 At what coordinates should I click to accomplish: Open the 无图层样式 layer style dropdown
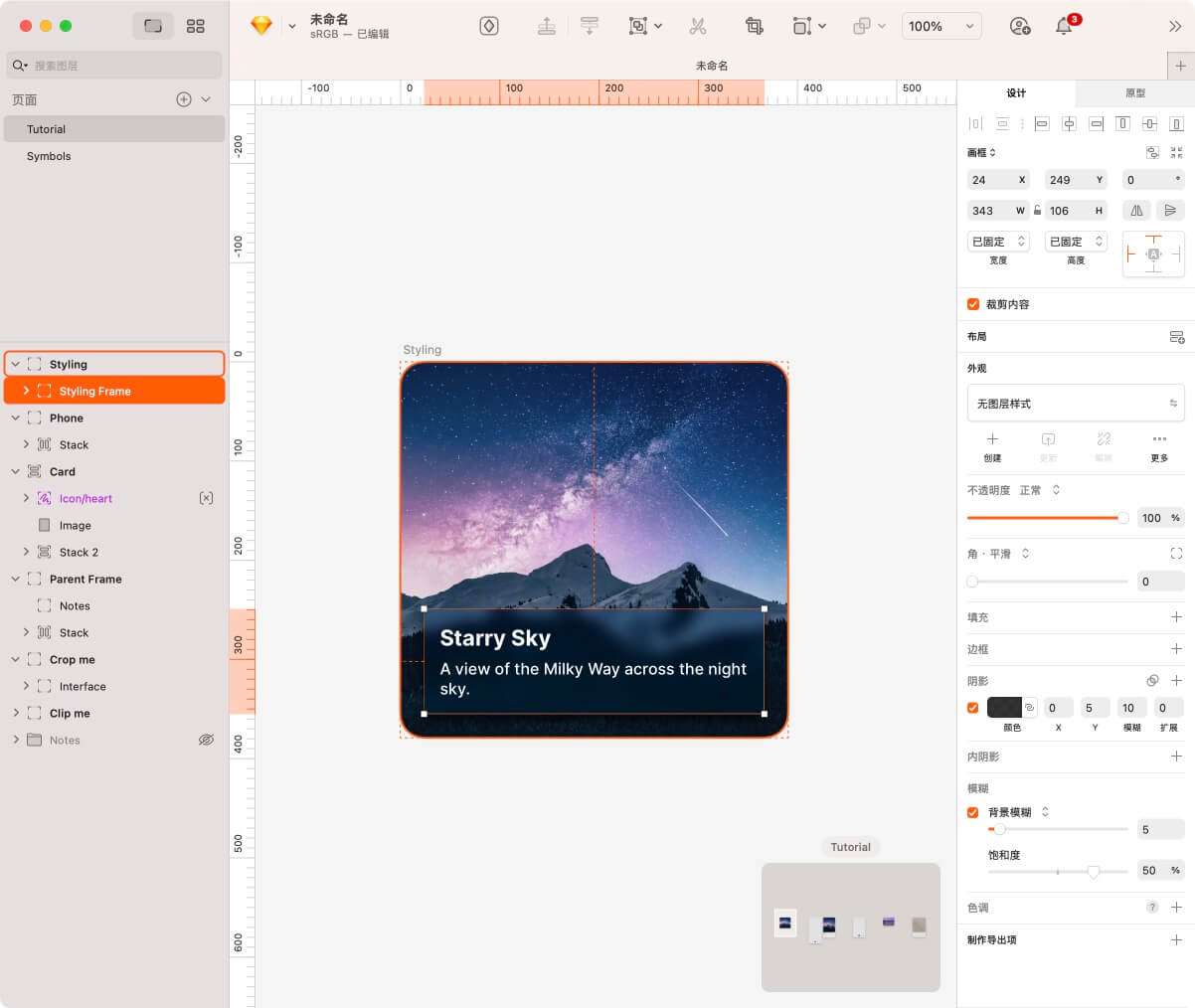click(x=1076, y=404)
